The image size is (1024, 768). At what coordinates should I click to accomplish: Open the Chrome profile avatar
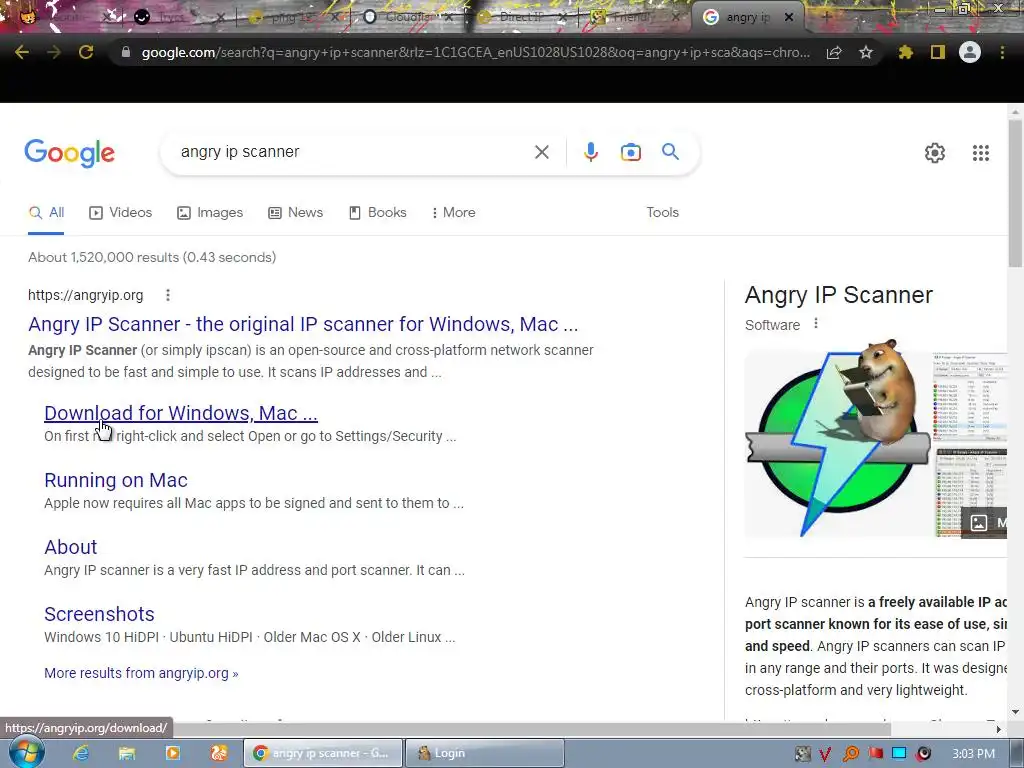(970, 52)
